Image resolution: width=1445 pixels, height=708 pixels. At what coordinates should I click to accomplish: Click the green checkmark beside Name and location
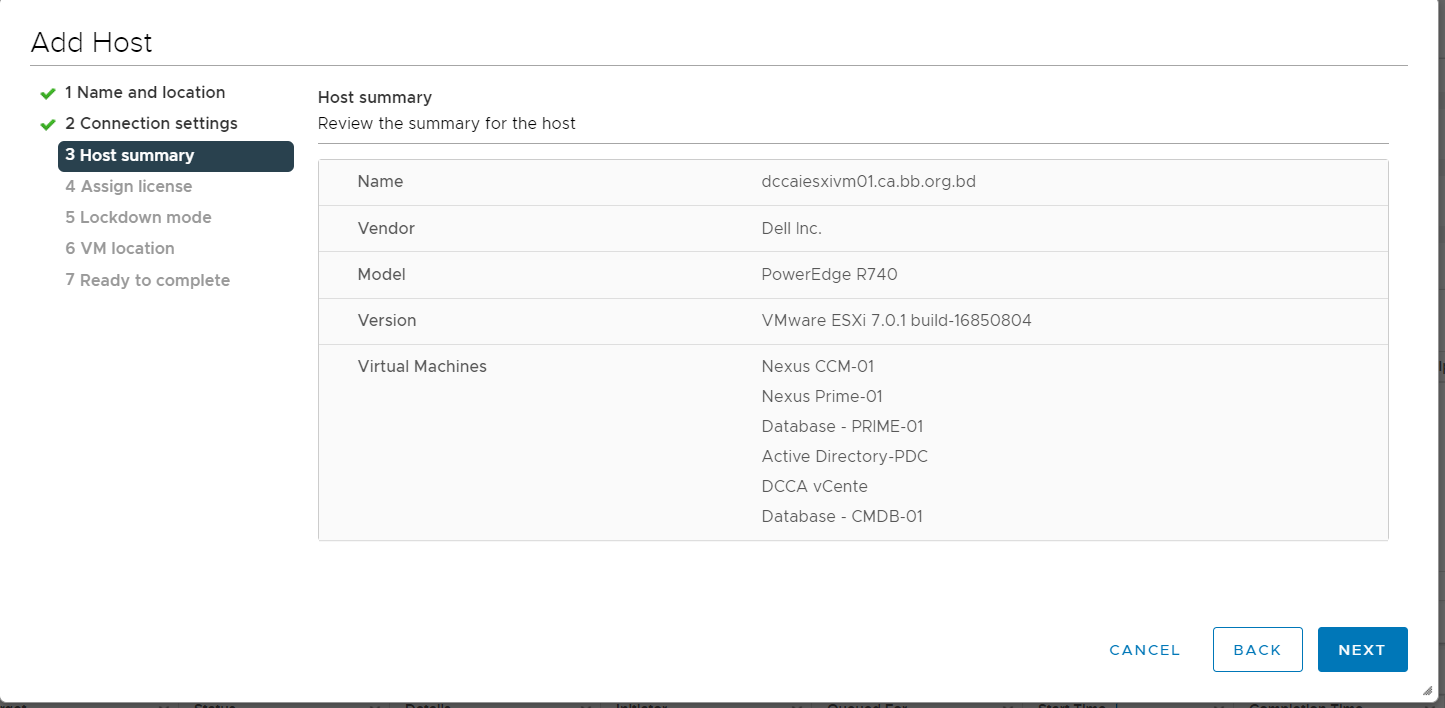tap(47, 93)
